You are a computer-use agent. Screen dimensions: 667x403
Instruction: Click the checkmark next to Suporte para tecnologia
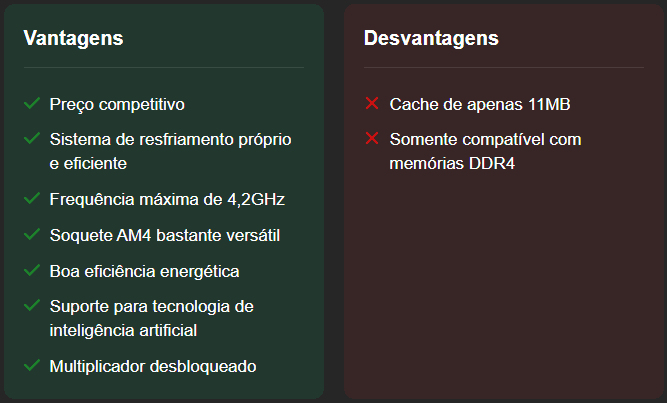pyautogui.click(x=32, y=305)
